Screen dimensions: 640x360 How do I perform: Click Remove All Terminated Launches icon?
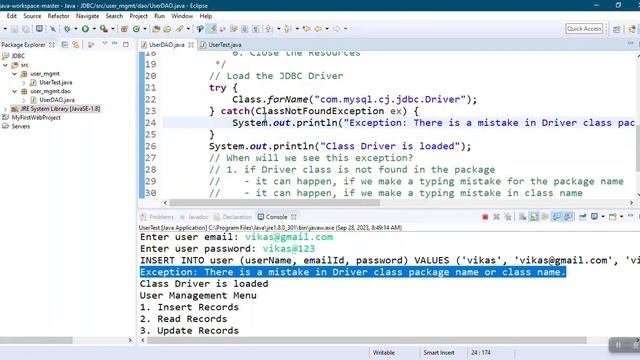(508, 217)
